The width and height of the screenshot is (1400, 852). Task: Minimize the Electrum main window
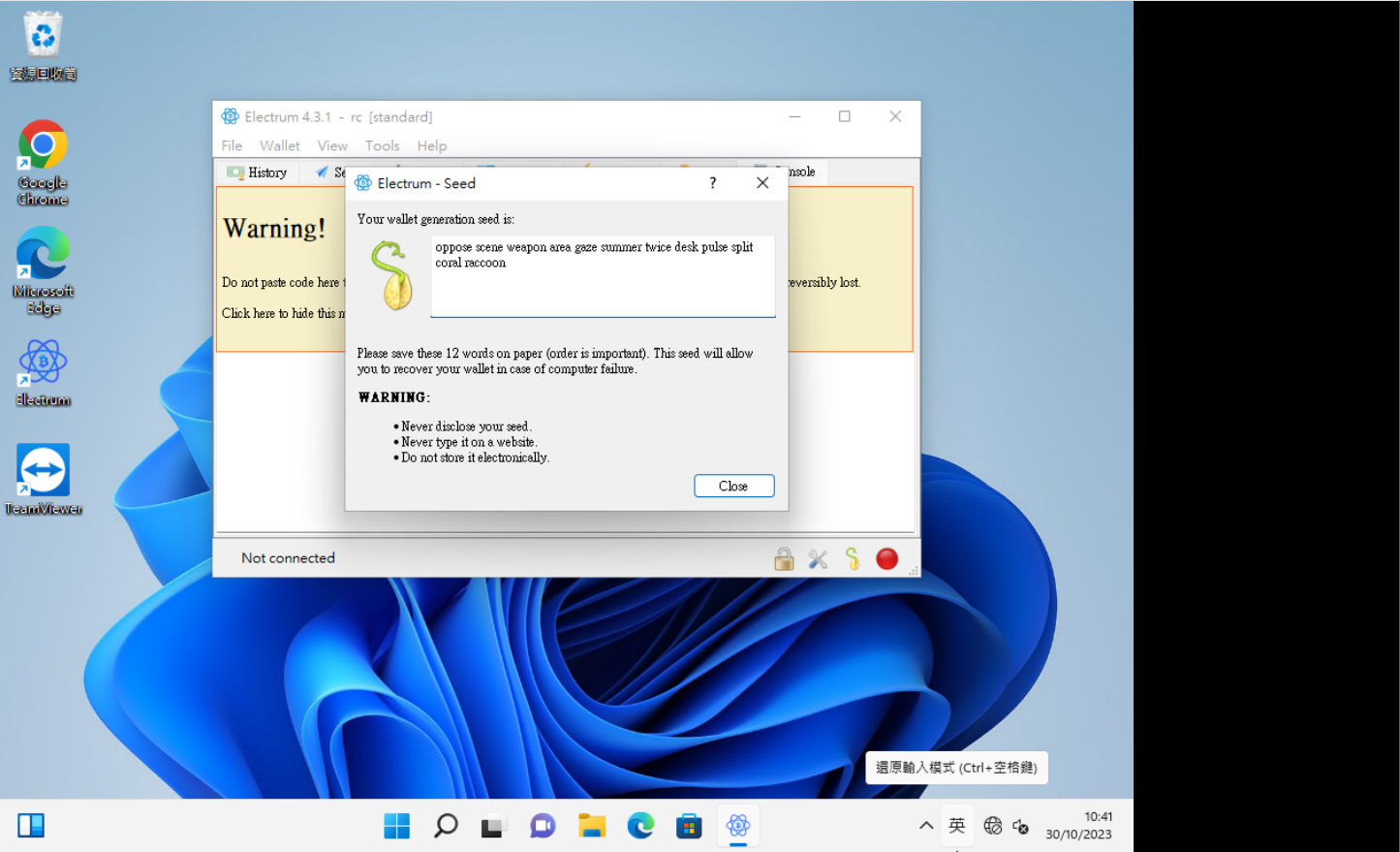pyautogui.click(x=794, y=116)
